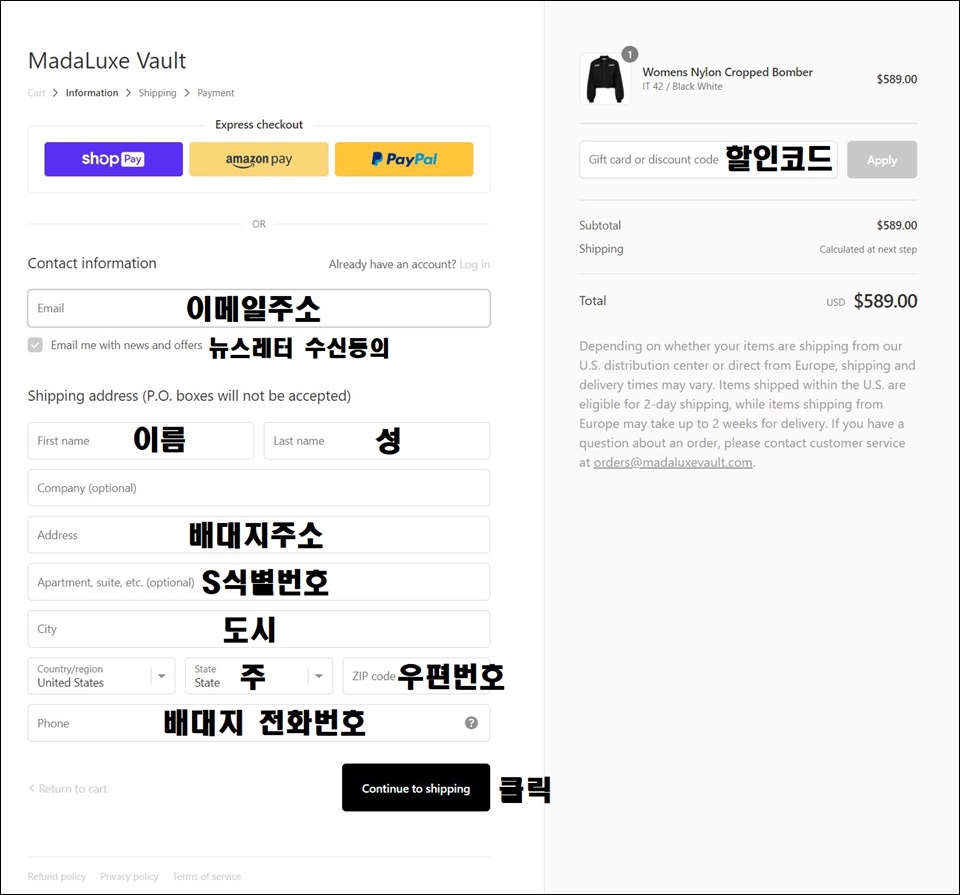Image resolution: width=960 pixels, height=895 pixels.
Task: Check out with the PayPal button
Action: point(404,159)
